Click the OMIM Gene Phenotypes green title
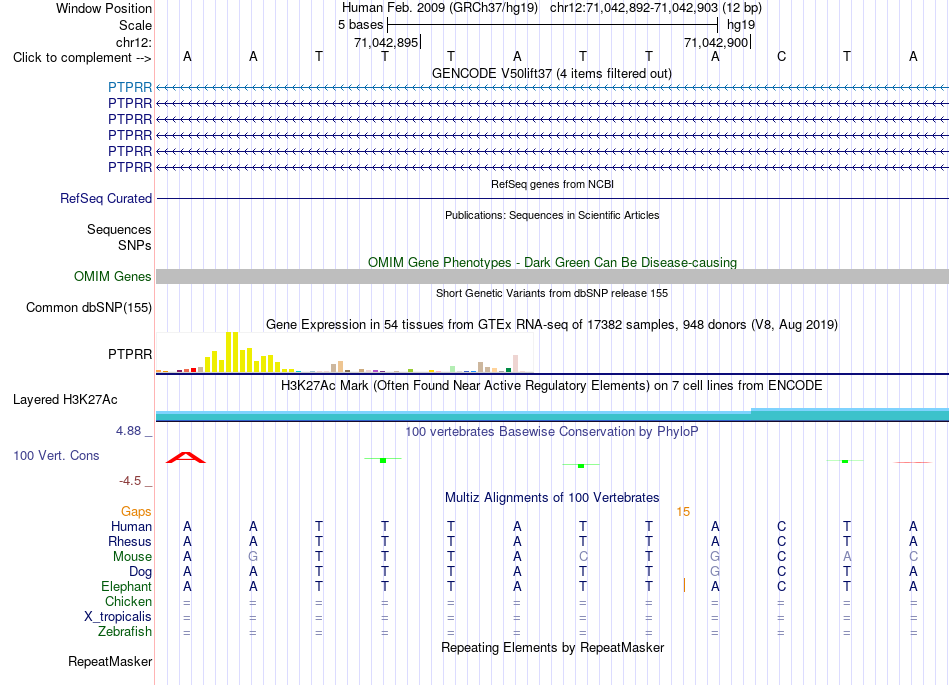950x685 pixels. [553, 262]
